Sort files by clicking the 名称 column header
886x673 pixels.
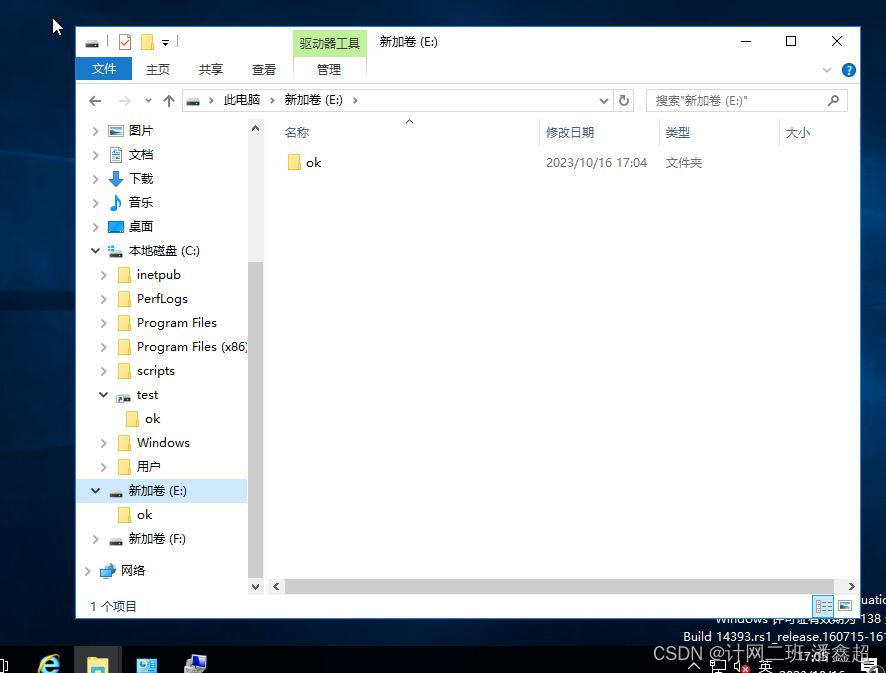click(x=297, y=132)
